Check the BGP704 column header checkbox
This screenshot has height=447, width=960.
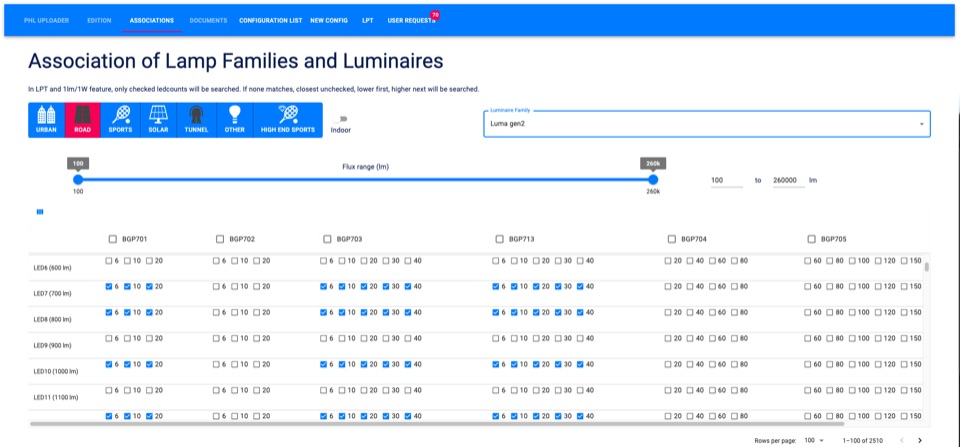[672, 239]
